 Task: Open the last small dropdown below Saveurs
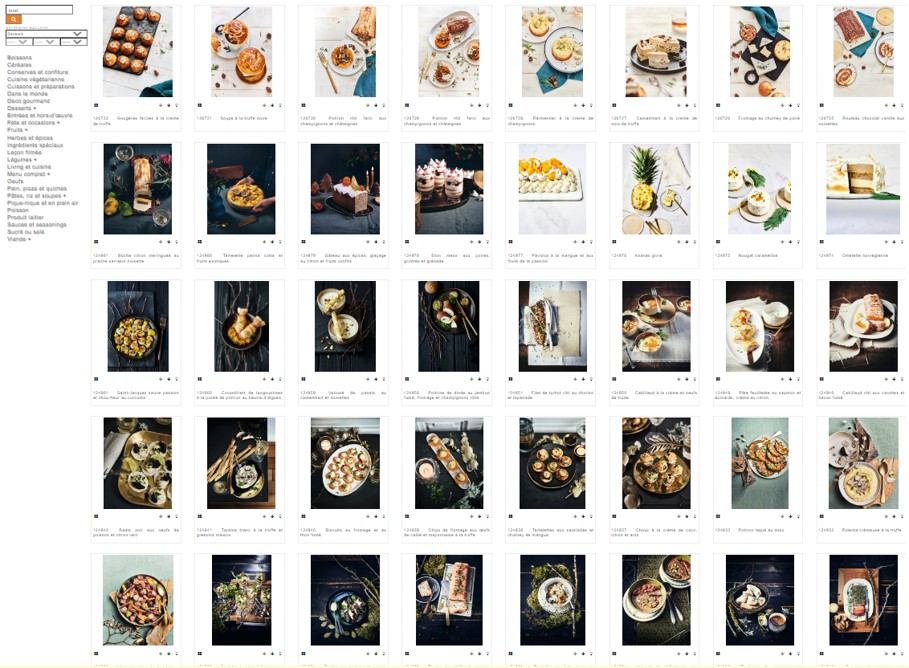(74, 42)
